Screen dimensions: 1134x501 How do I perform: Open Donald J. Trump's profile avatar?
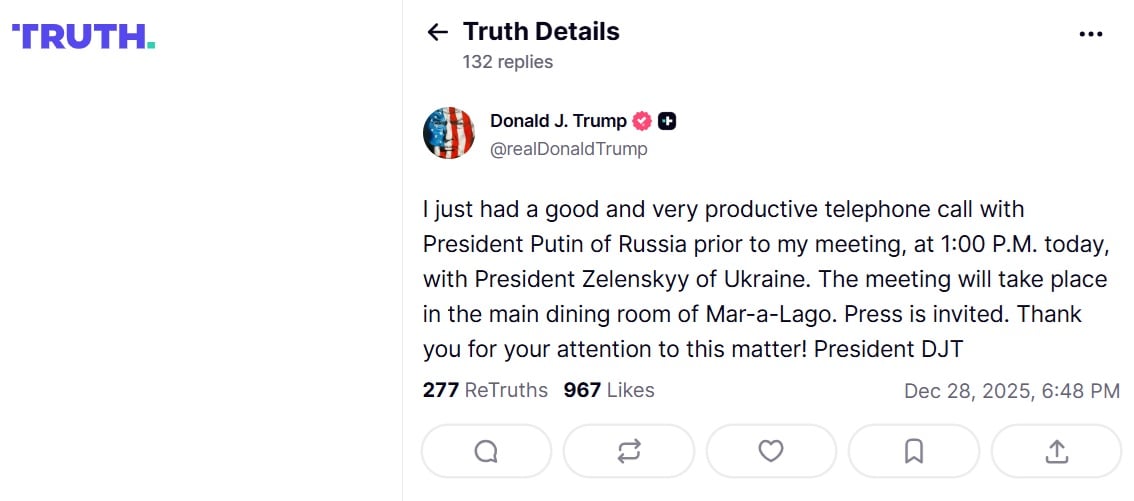click(x=449, y=133)
